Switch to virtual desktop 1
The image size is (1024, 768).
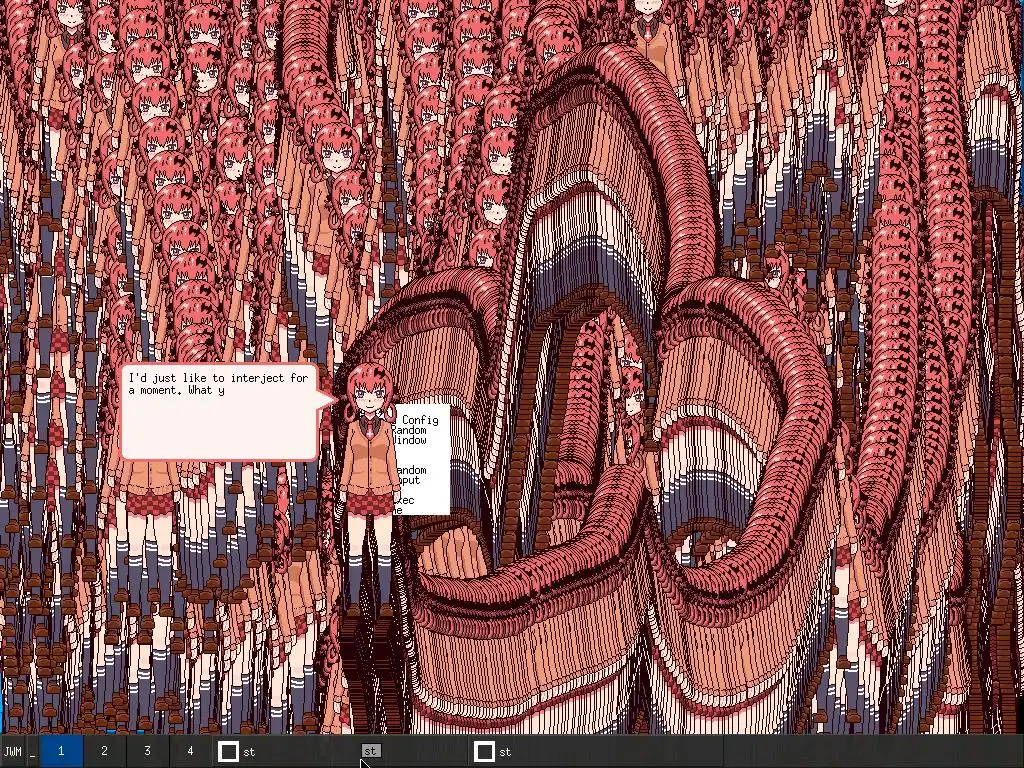point(61,752)
